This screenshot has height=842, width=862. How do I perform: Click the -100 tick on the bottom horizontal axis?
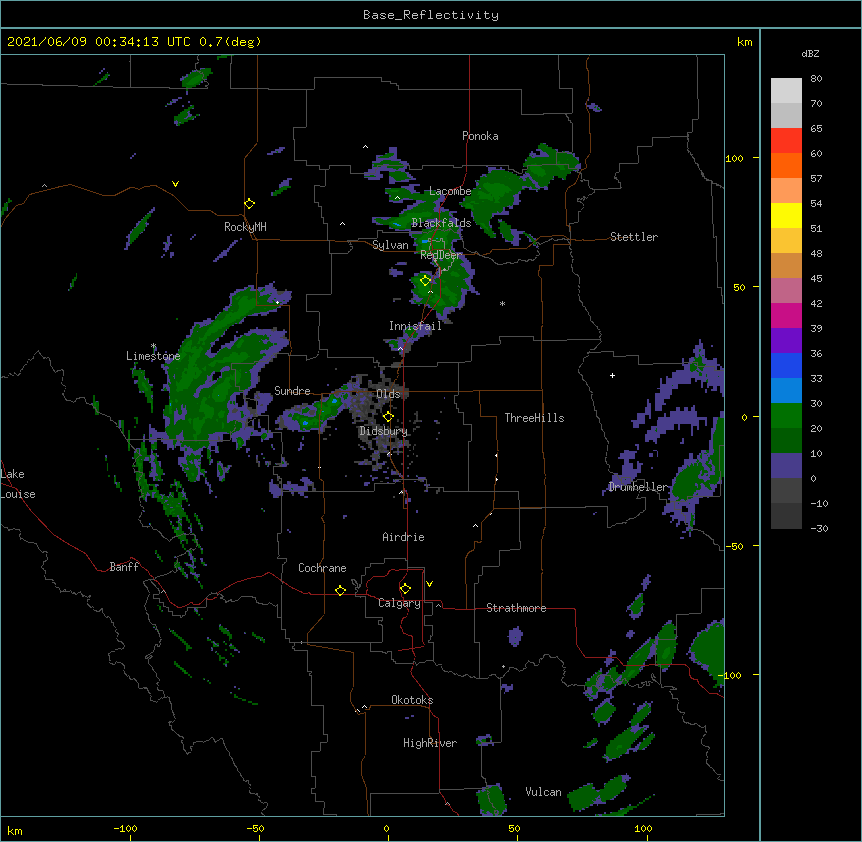coord(125,828)
